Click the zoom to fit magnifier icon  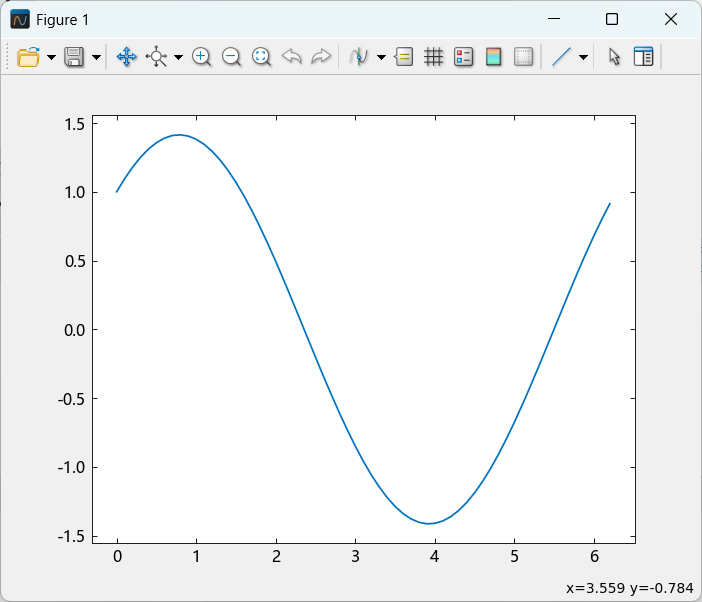click(x=261, y=57)
